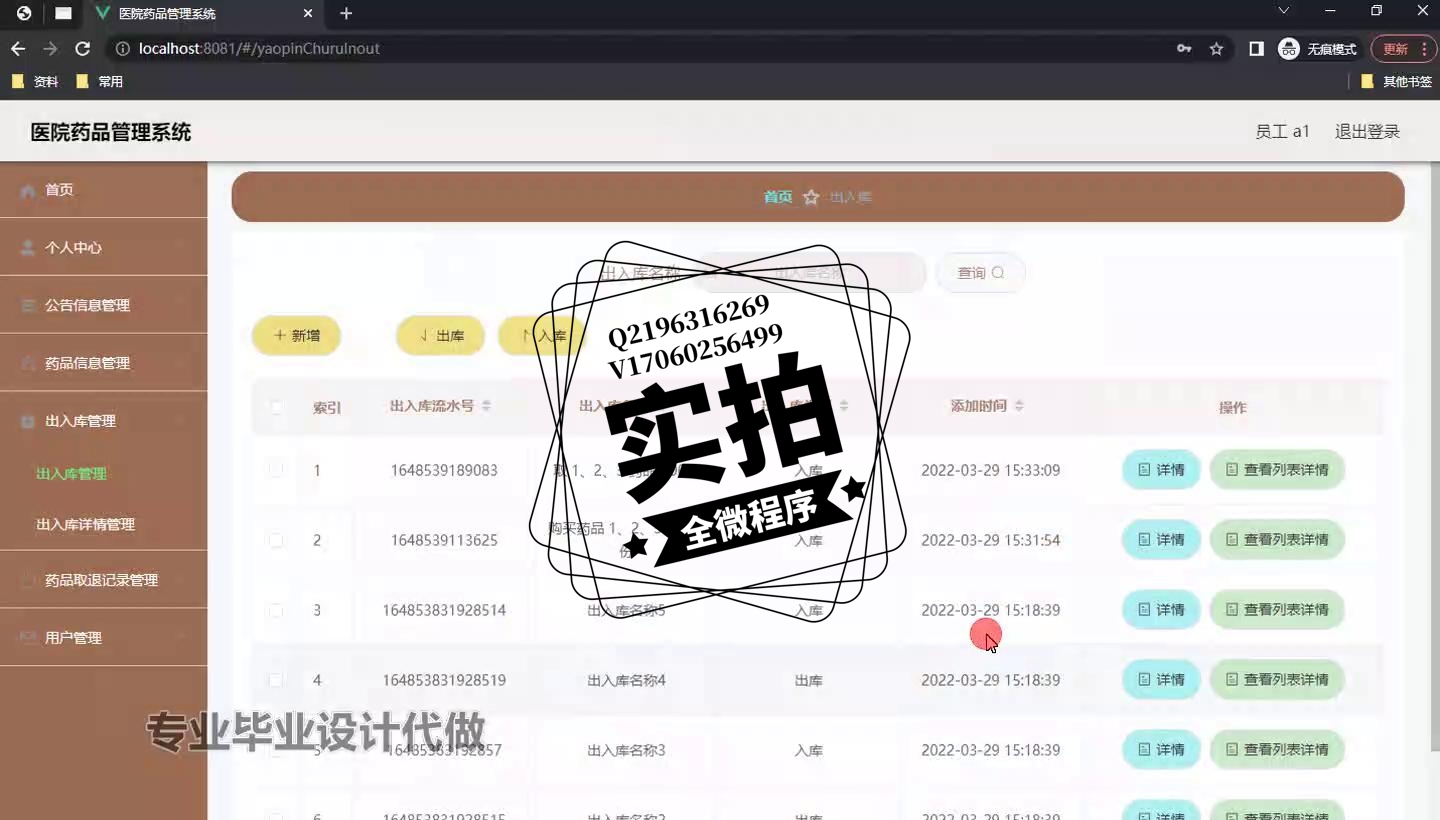Image resolution: width=1440 pixels, height=820 pixels.
Task: Open 首页 in sidebar
Action: coord(104,190)
